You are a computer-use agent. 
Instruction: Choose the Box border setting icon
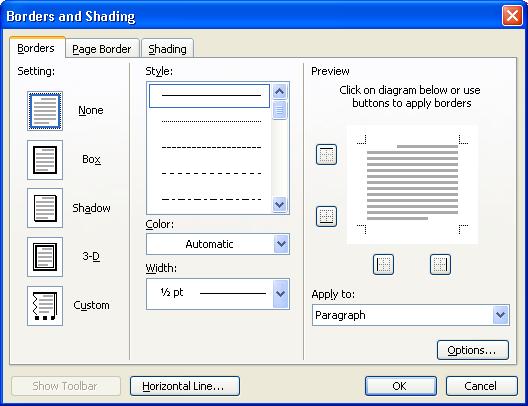pos(45,160)
